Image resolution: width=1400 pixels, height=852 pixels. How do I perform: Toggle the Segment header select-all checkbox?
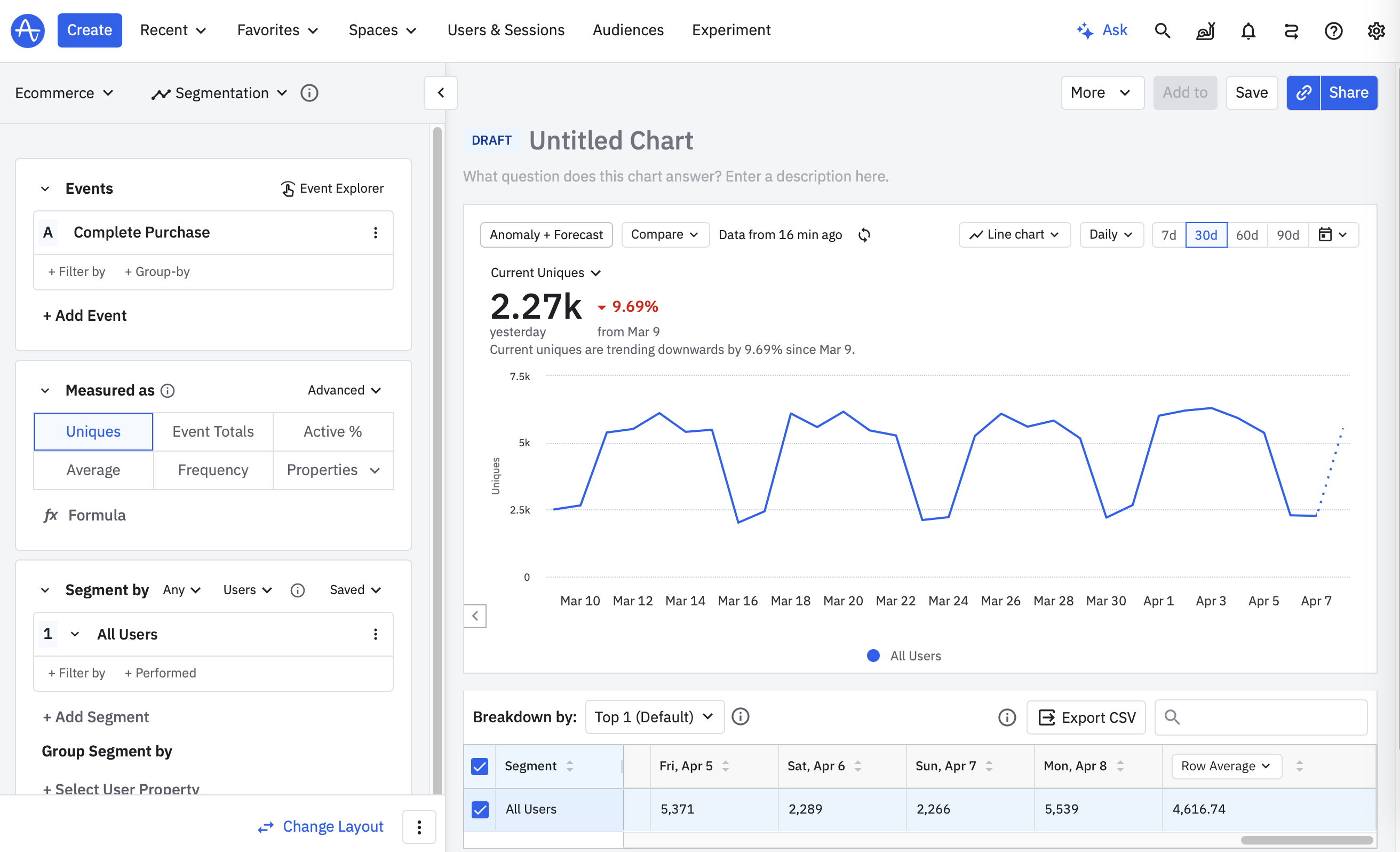point(480,766)
